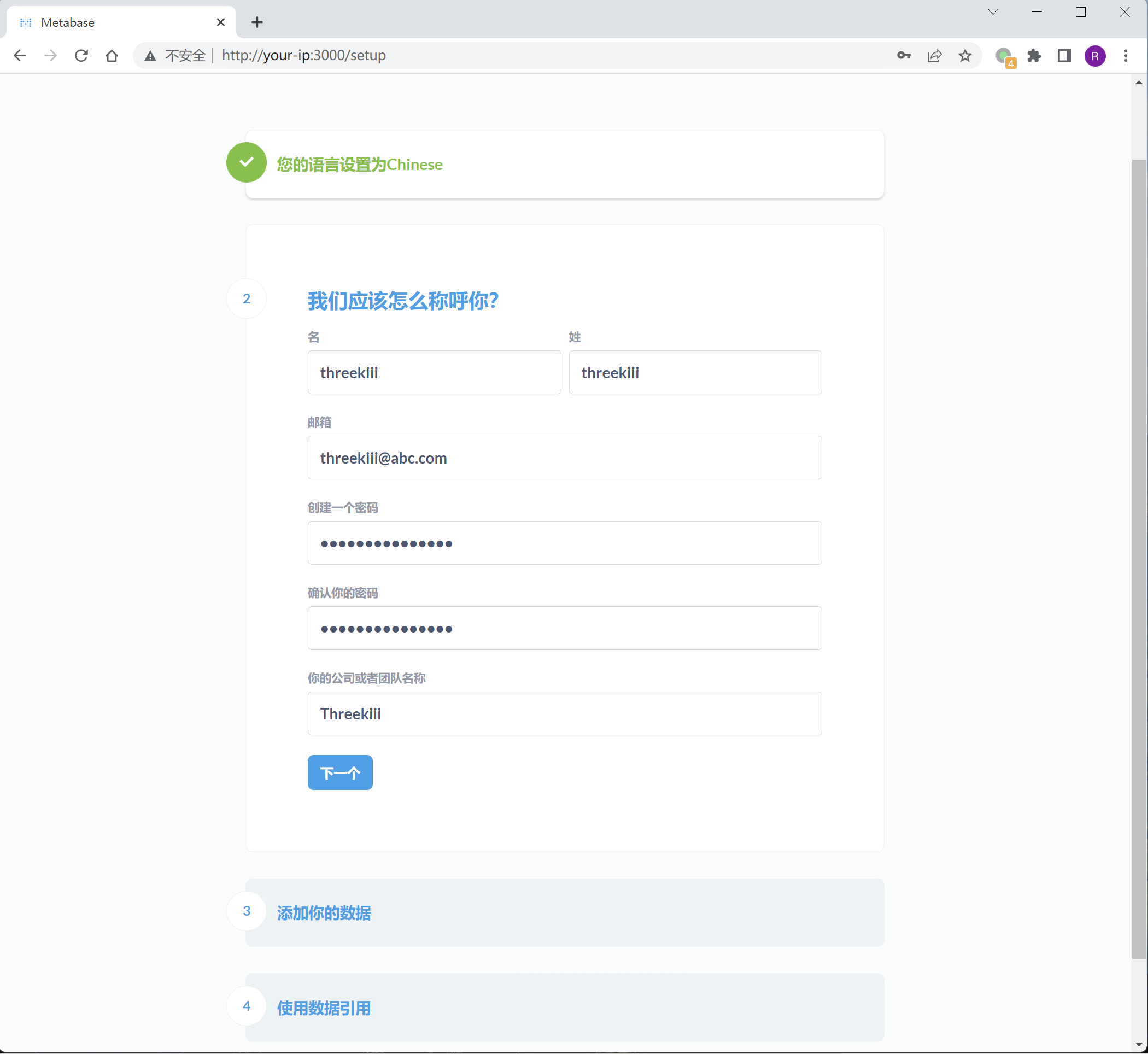The image size is (1148, 1054).
Task: Click the 邮箱 email input field
Action: click(x=565, y=458)
